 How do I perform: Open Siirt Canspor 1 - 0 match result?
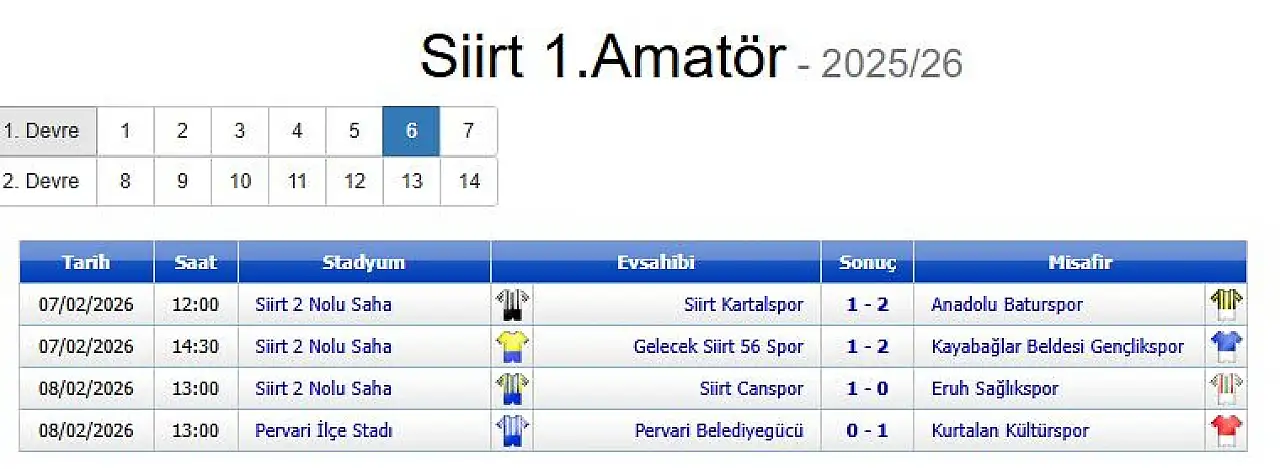(867, 389)
